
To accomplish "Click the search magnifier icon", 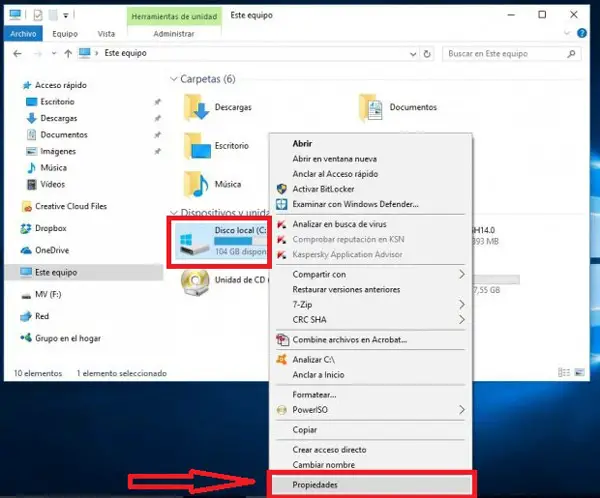I will tap(571, 54).
